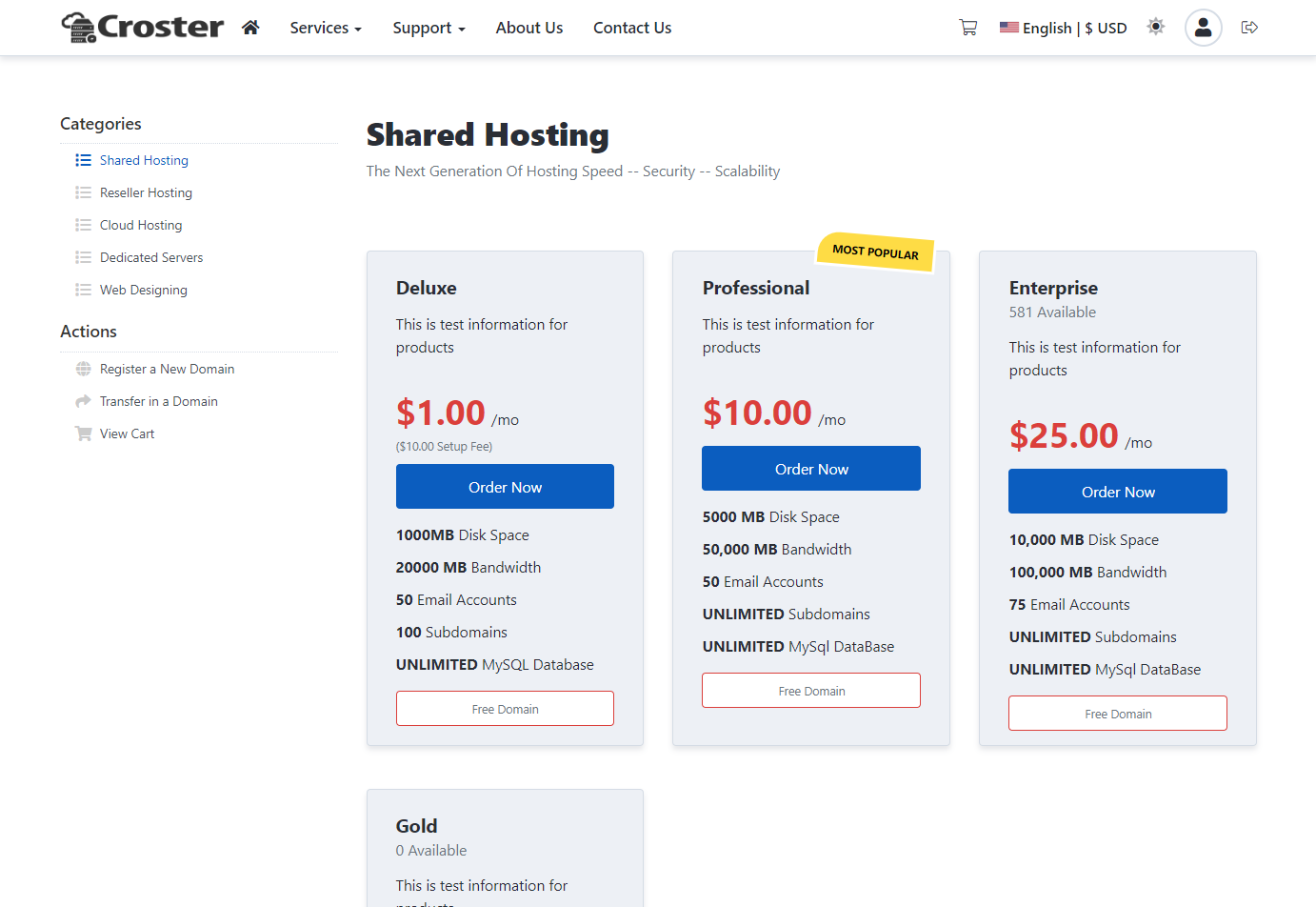Open the Contact Us menu item

632,28
